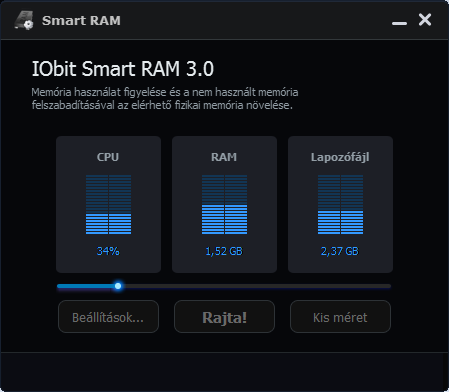Click the Lapozófájl panel heading

point(340,158)
